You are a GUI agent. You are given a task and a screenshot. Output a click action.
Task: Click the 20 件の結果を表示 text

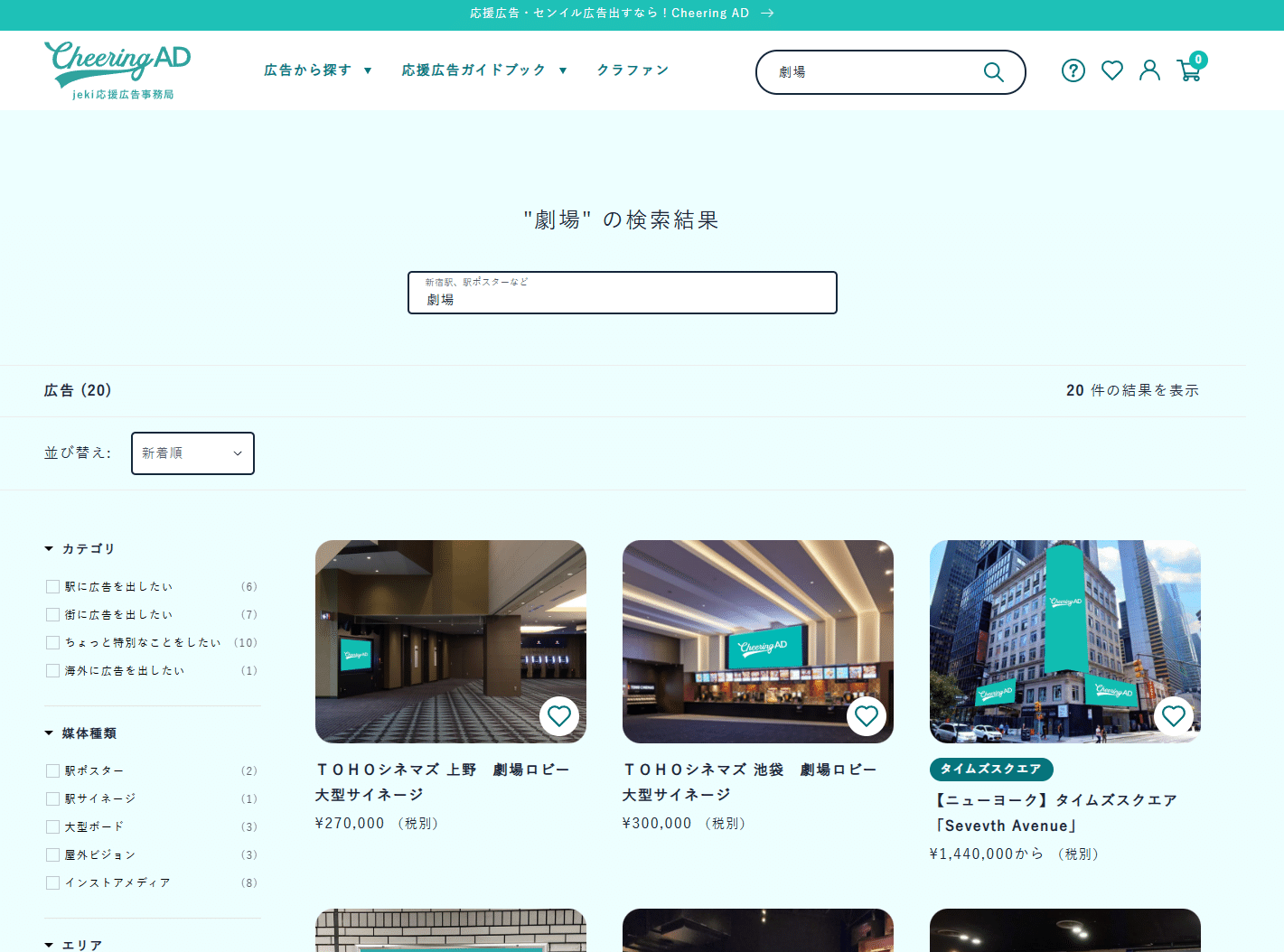[1133, 391]
